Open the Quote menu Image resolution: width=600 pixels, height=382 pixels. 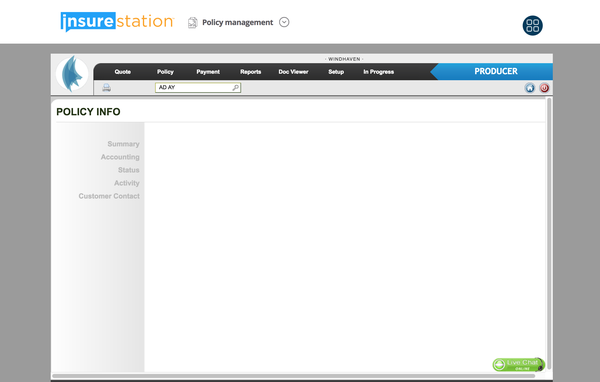coord(122,72)
